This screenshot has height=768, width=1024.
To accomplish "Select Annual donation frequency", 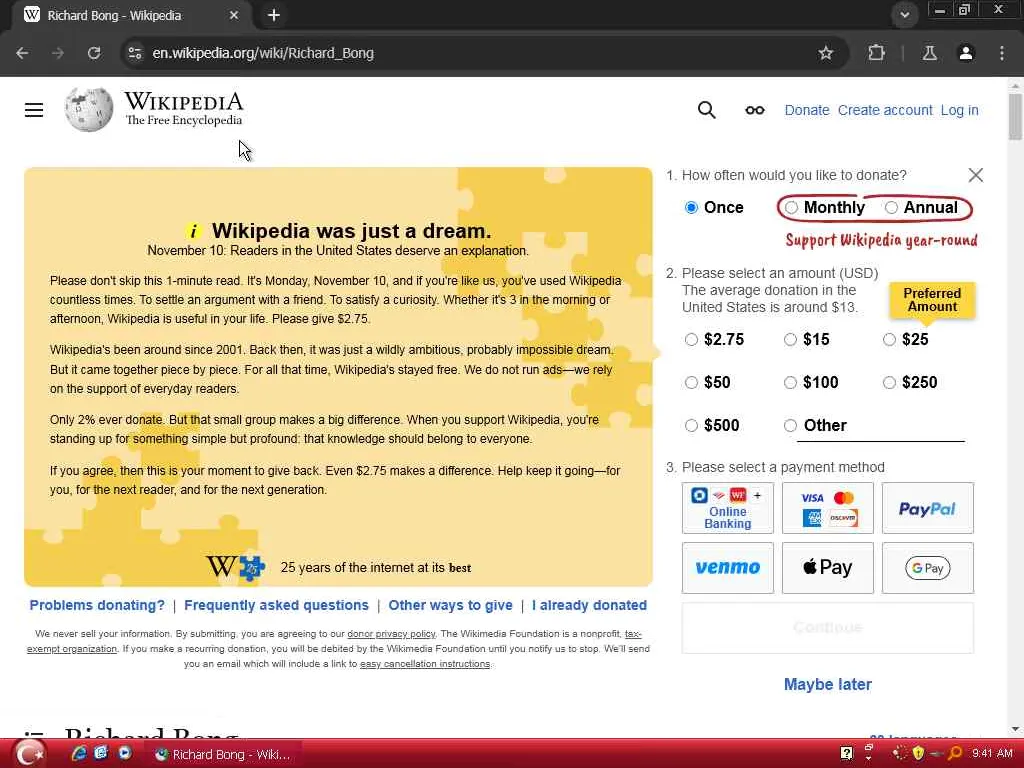I will [891, 208].
